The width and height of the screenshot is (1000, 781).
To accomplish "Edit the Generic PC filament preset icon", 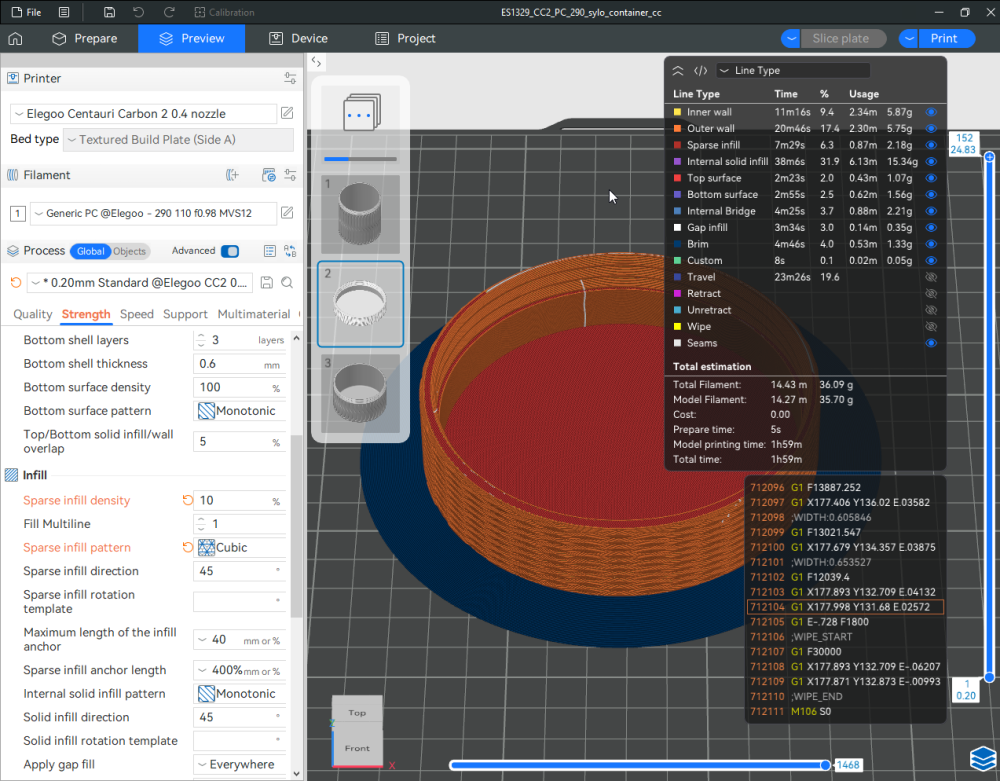I will pyautogui.click(x=287, y=213).
